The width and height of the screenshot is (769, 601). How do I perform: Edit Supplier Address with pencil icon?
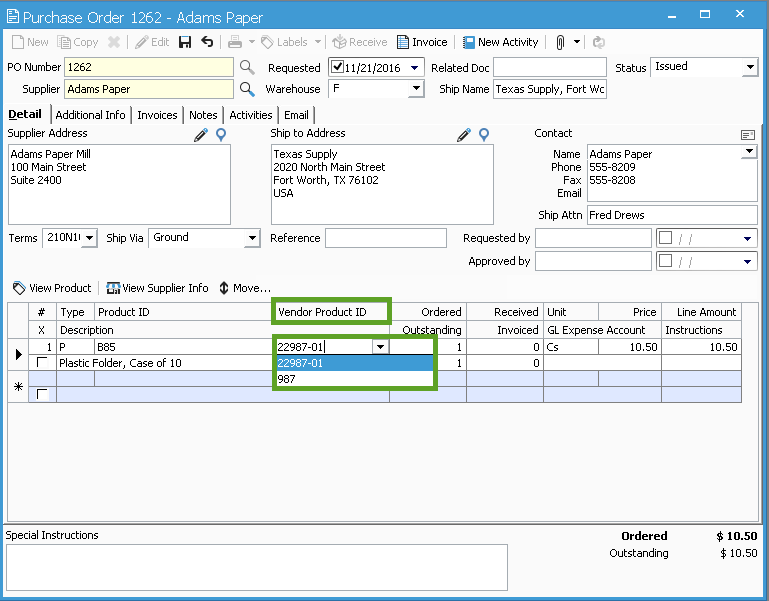(x=201, y=134)
